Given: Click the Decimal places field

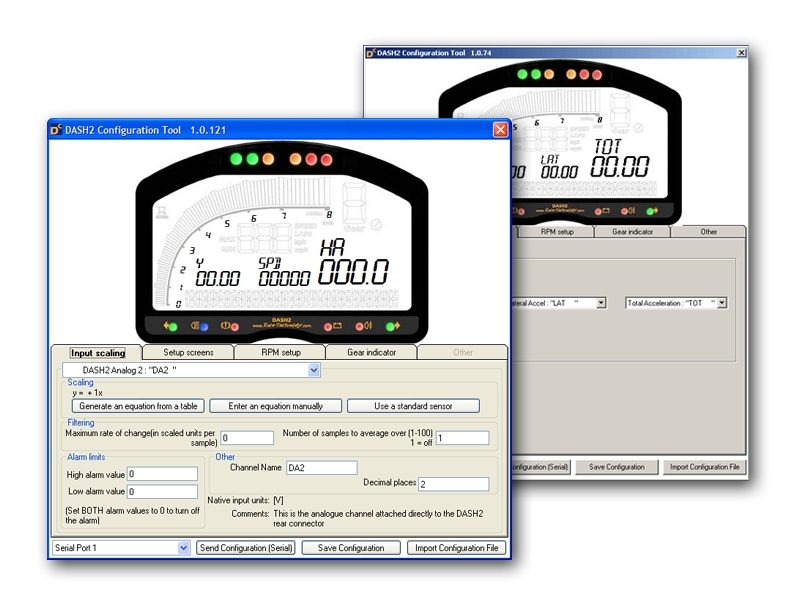Looking at the screenshot, I should 454,484.
